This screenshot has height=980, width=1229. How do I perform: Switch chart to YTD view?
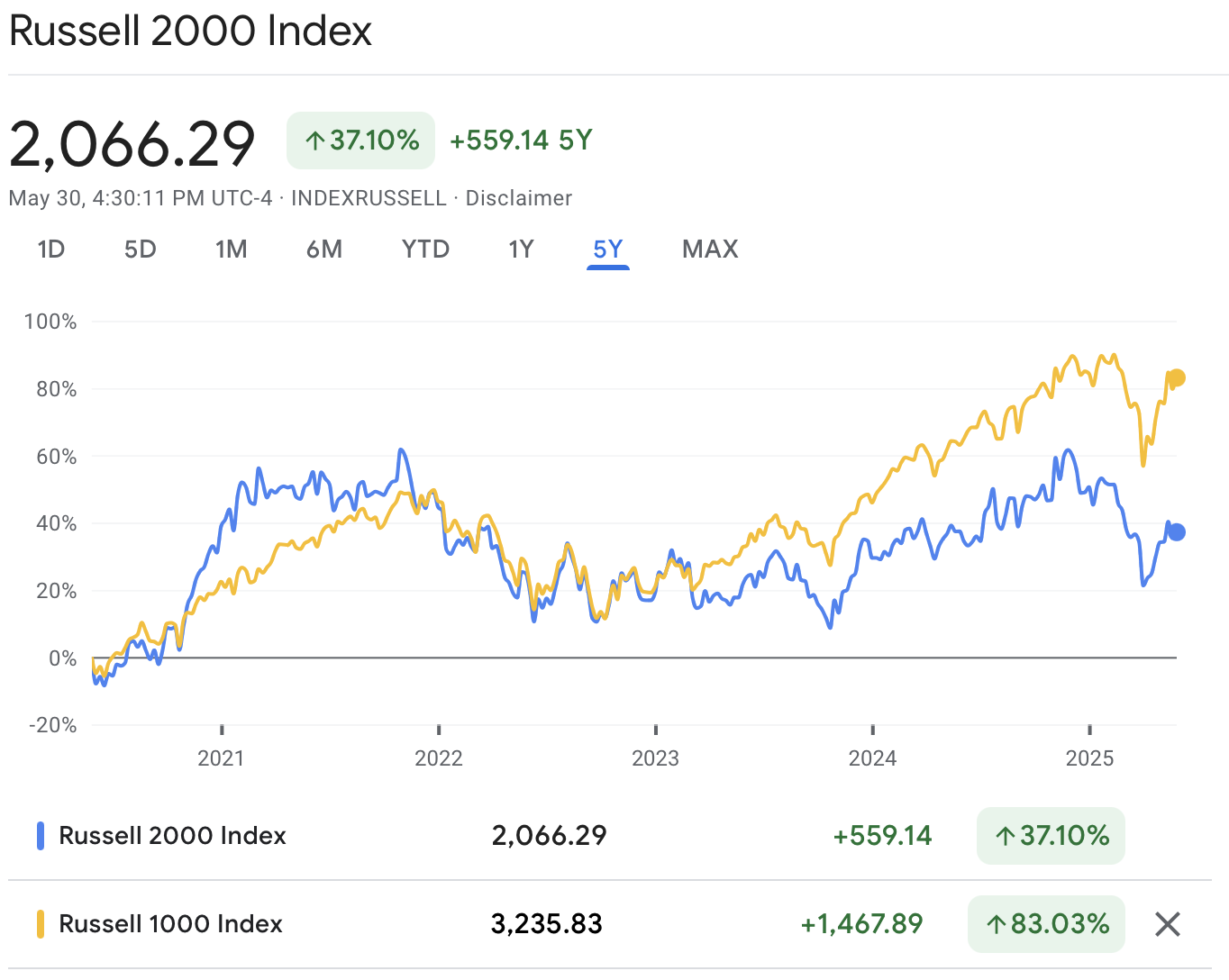tap(425, 250)
